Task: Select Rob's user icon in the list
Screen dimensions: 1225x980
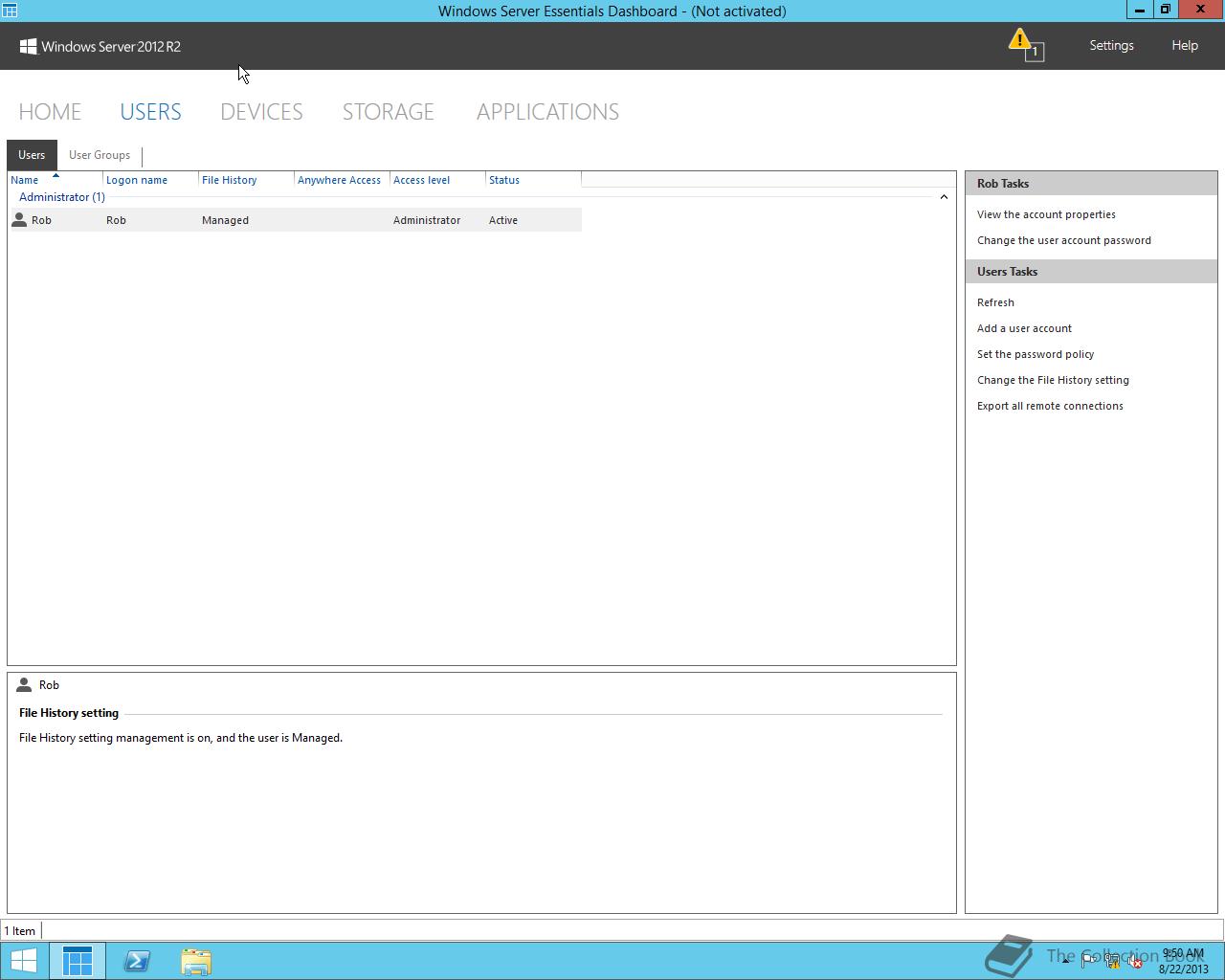Action: point(19,220)
